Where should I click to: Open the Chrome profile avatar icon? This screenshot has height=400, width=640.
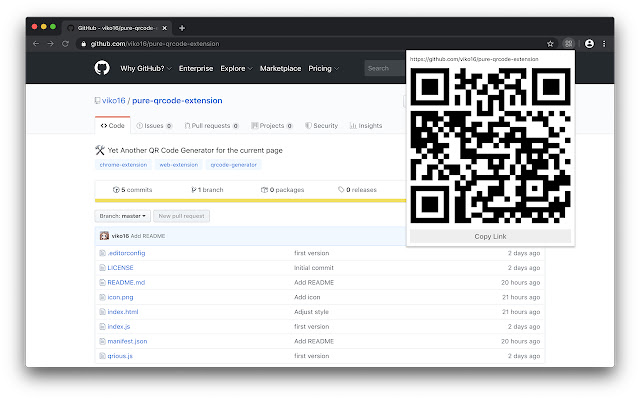pyautogui.click(x=589, y=44)
